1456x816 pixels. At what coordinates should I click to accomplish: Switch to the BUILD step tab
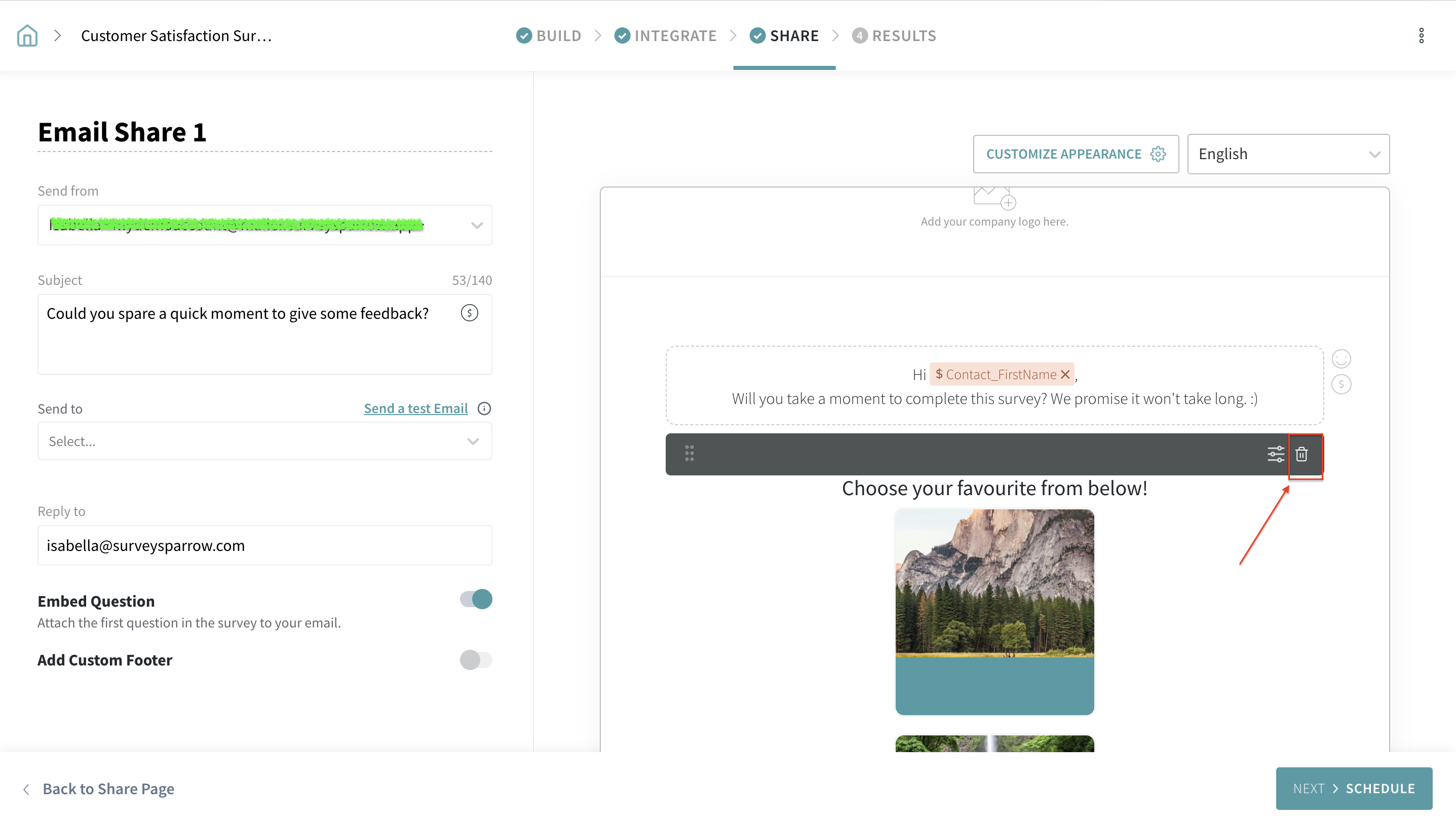click(x=549, y=35)
